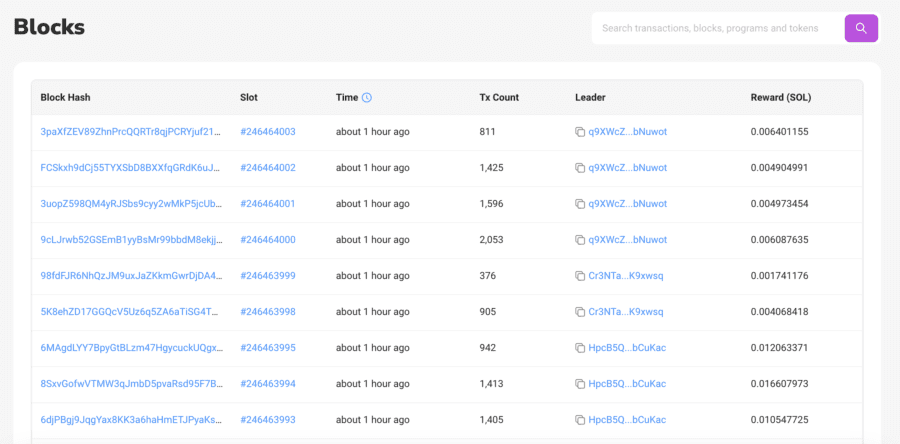The width and height of the screenshot is (900, 444).
Task: Open block hash starting with 5K8ehZD17
Action: 131,312
